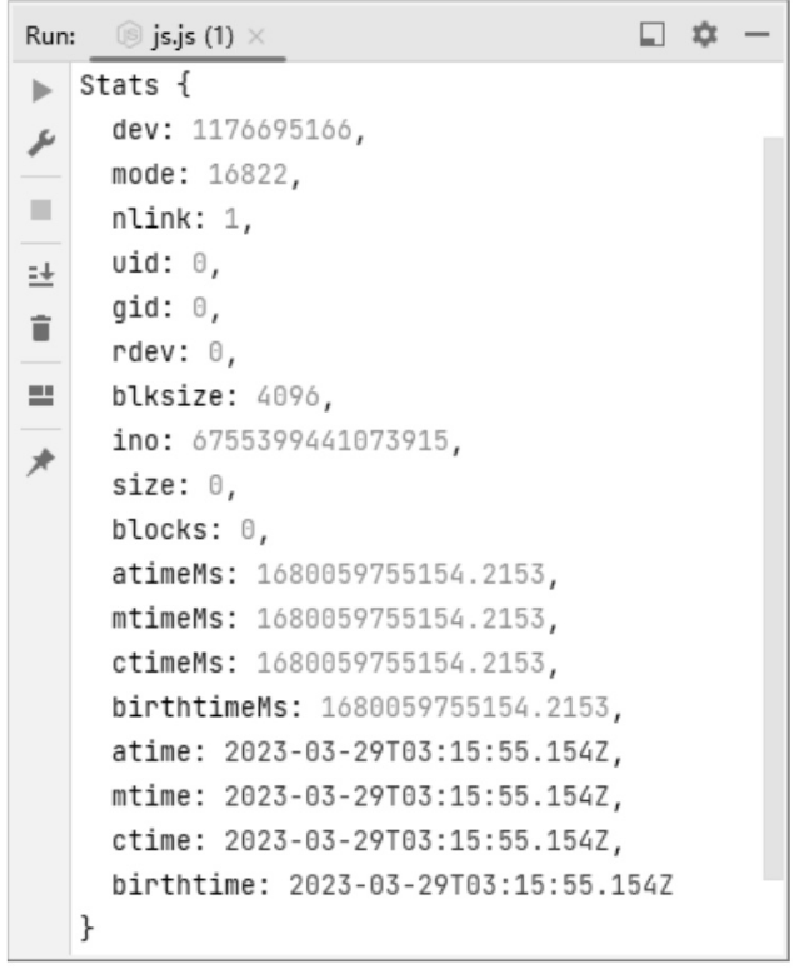
Task: Click the dev: 1176695166 line
Action: click(239, 130)
